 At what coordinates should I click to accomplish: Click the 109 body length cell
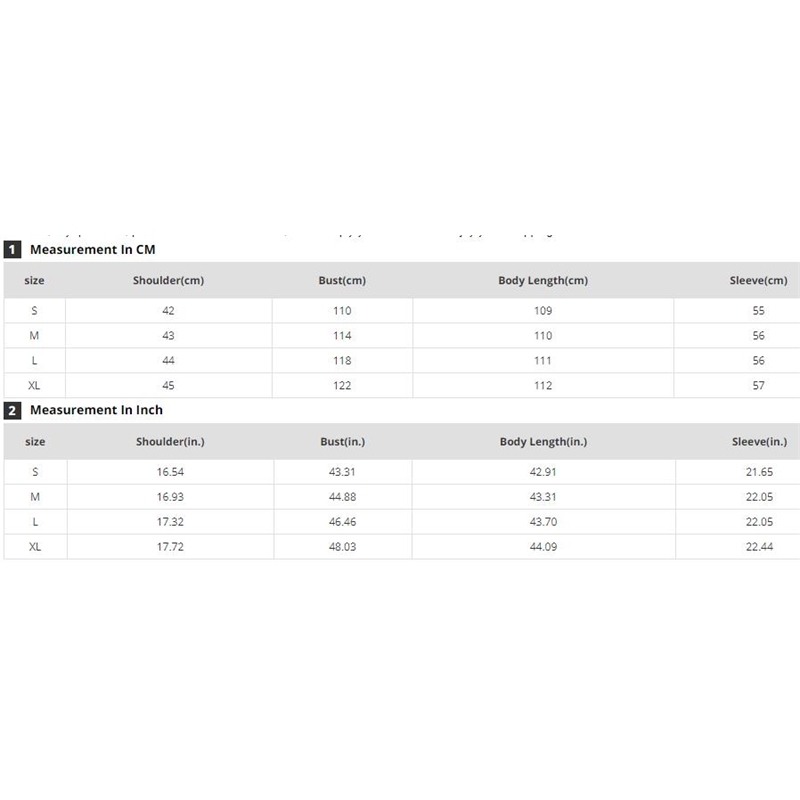point(543,311)
